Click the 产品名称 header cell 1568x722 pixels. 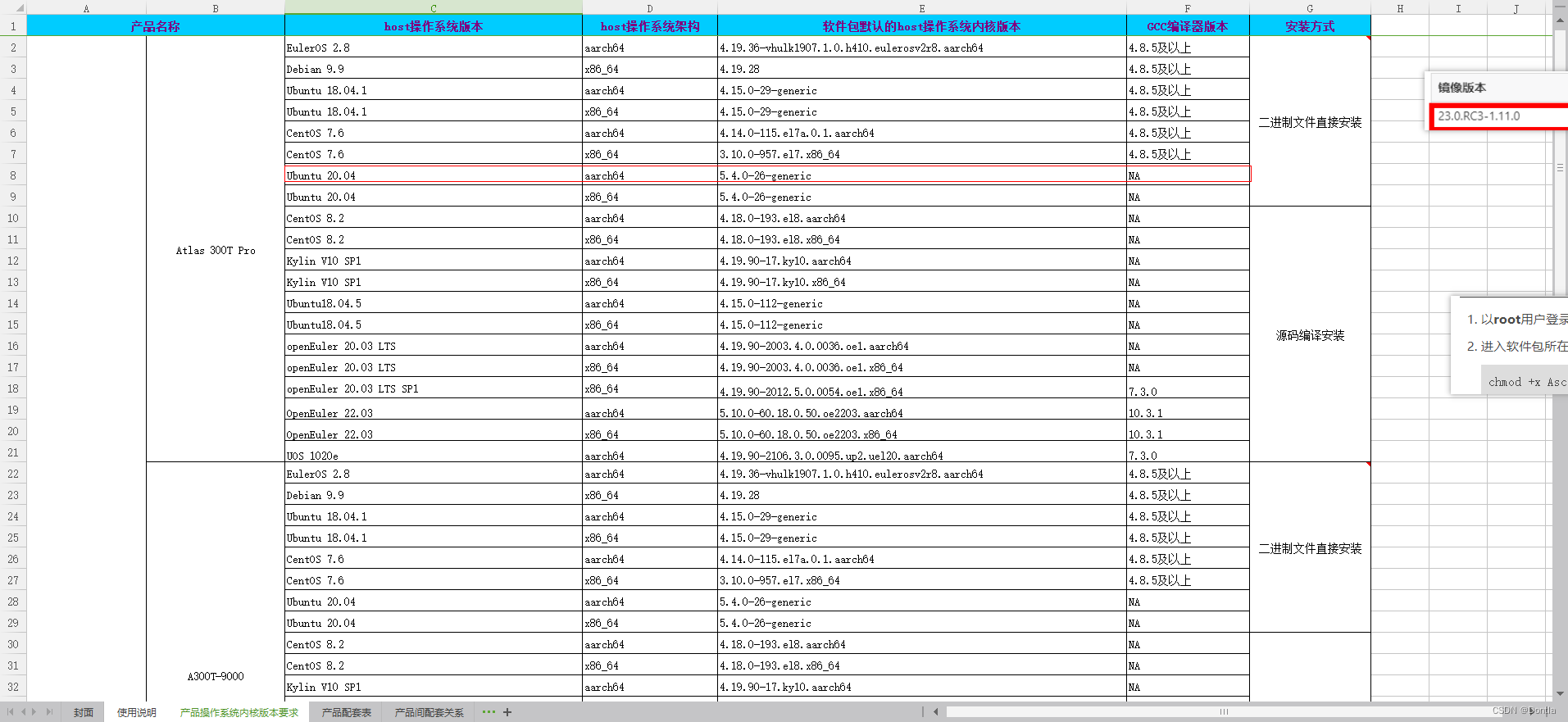[x=156, y=26]
